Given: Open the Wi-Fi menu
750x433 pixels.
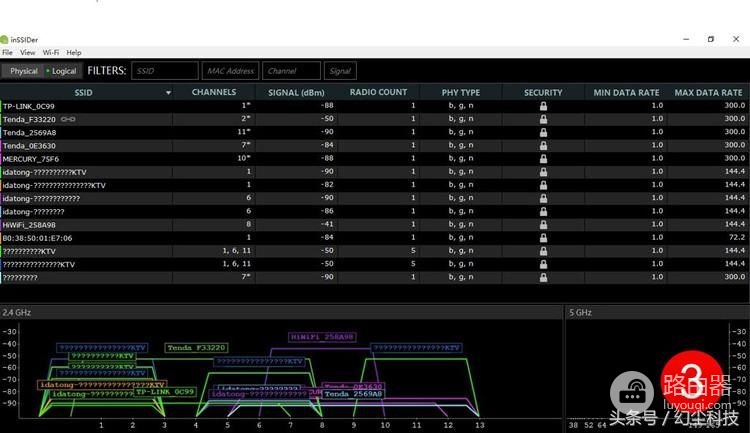Looking at the screenshot, I should [51, 53].
